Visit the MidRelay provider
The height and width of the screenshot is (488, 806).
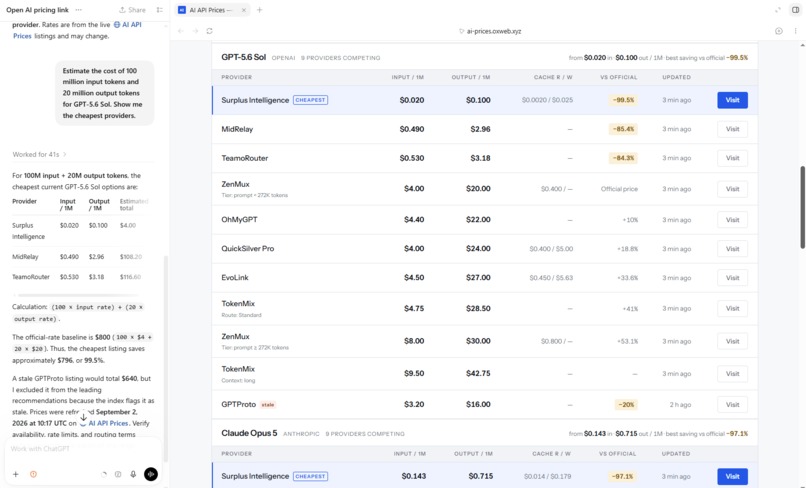pos(732,129)
